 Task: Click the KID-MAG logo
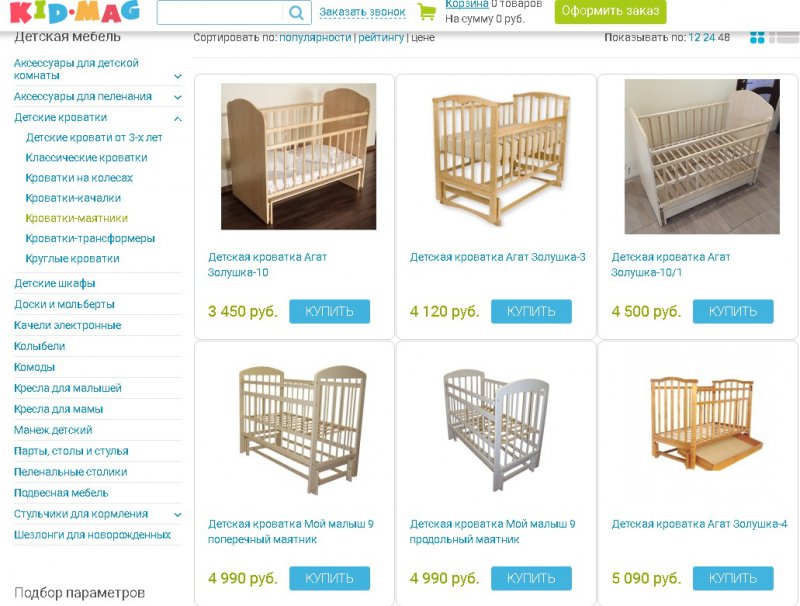(74, 12)
